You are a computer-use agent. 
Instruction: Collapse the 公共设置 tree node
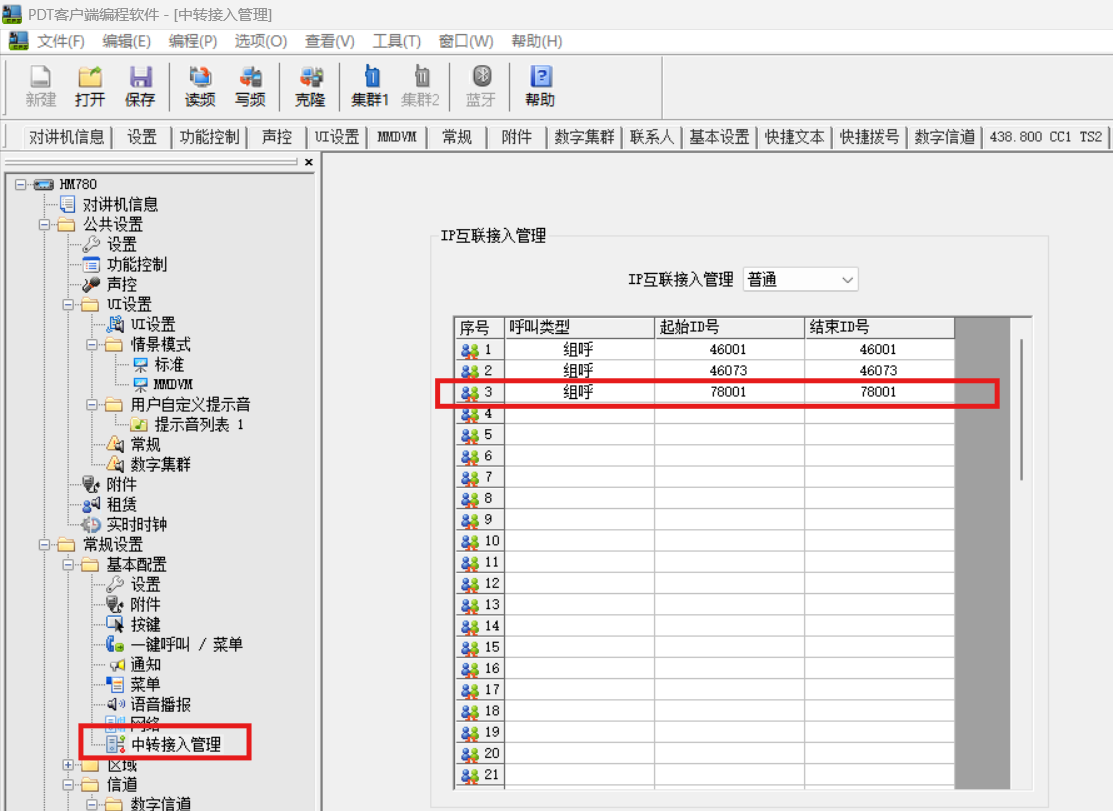44,225
